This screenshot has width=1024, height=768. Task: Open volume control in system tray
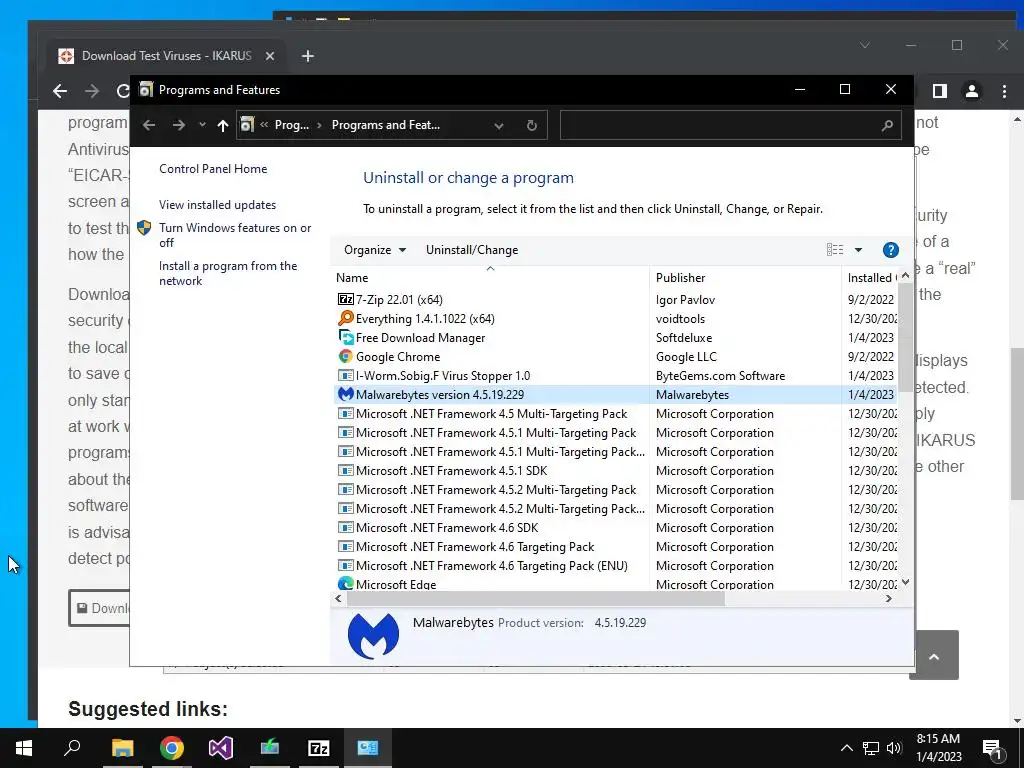tap(894, 748)
